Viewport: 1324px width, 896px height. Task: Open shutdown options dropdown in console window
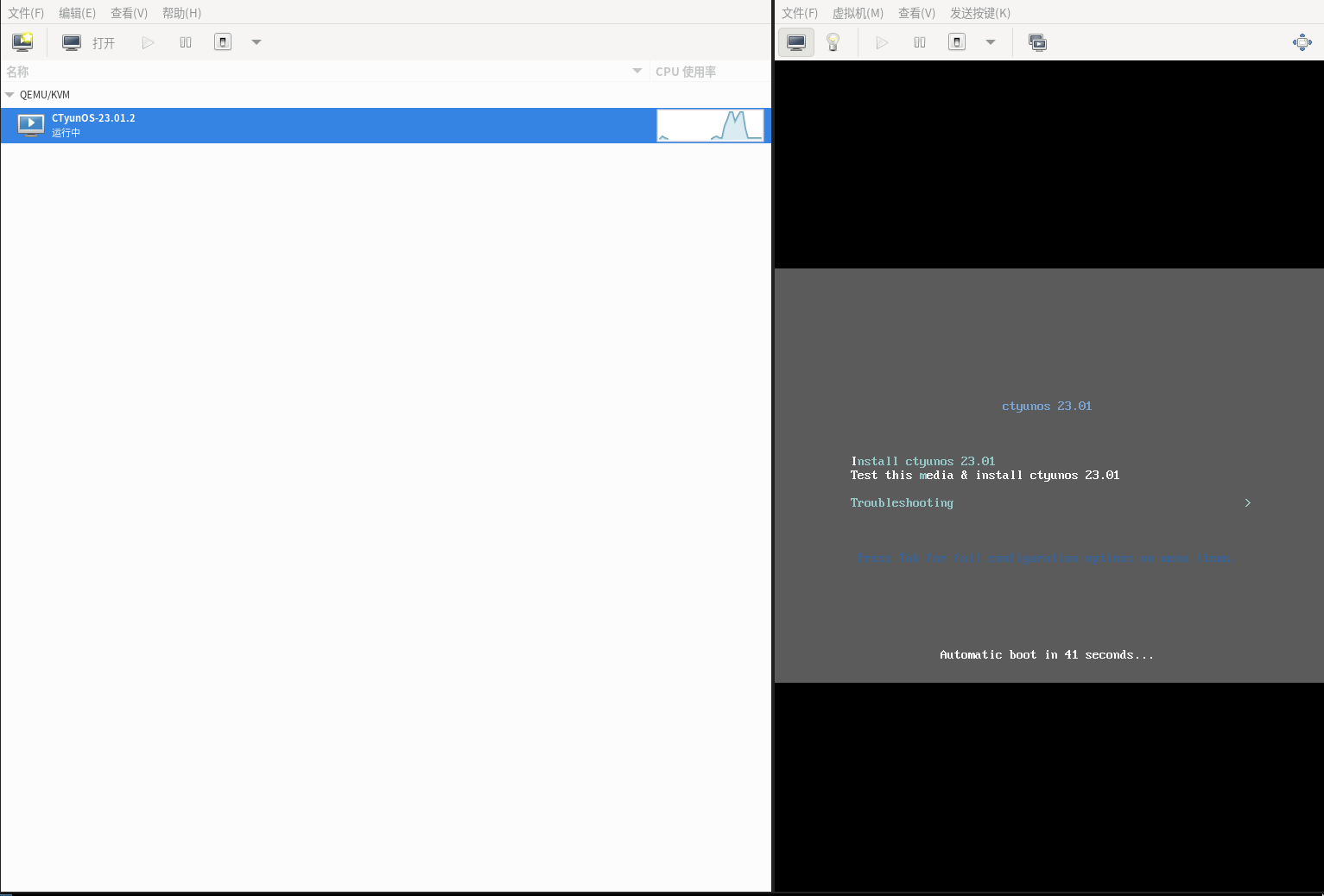click(991, 42)
